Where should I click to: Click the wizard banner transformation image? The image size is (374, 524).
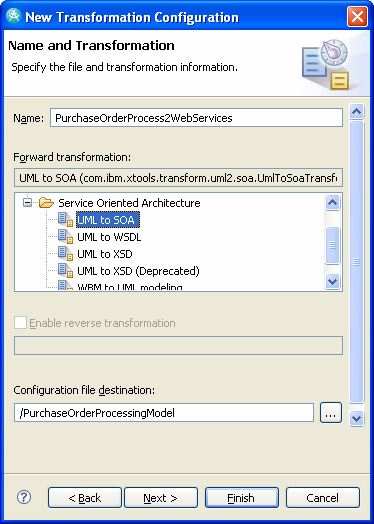click(326, 64)
